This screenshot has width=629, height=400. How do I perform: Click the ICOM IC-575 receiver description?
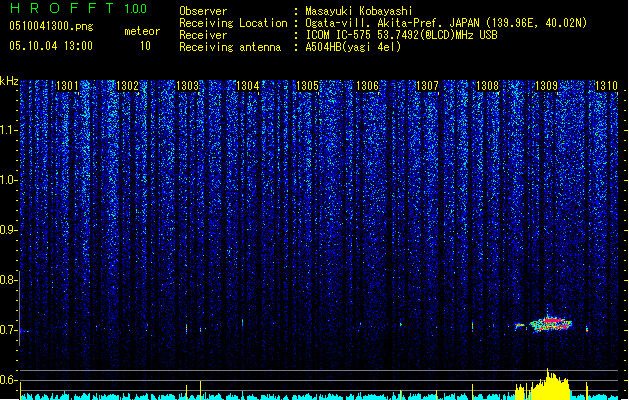pos(402,35)
